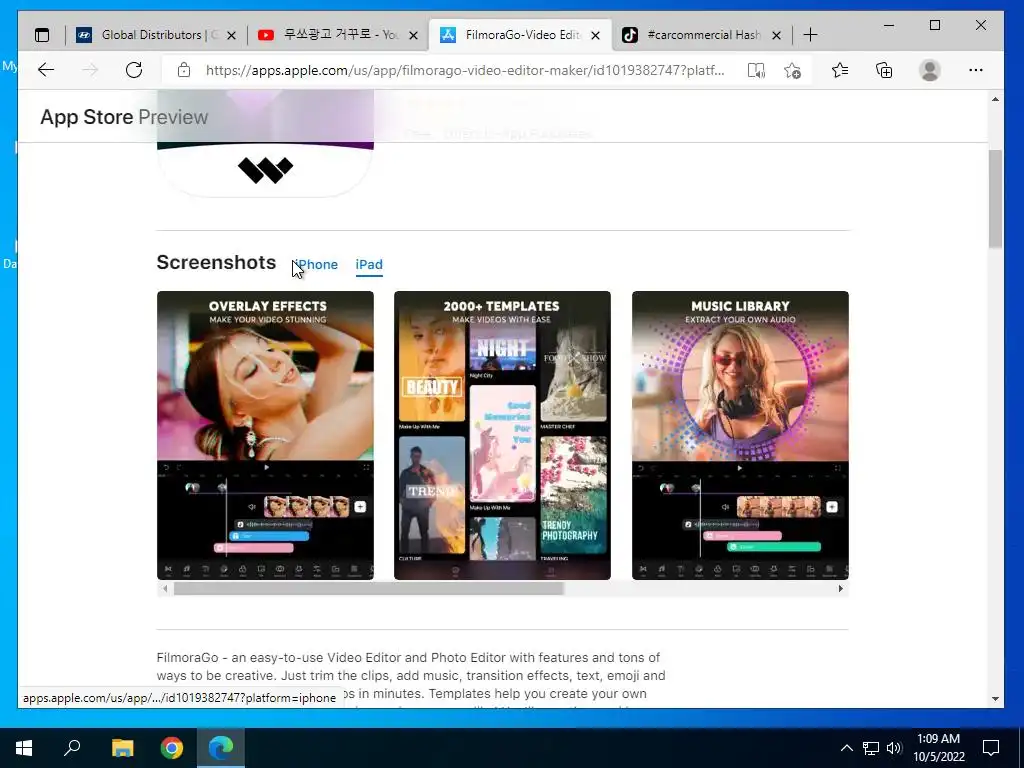
Task: Close the #carcommercial TikTok tab
Action: click(776, 35)
